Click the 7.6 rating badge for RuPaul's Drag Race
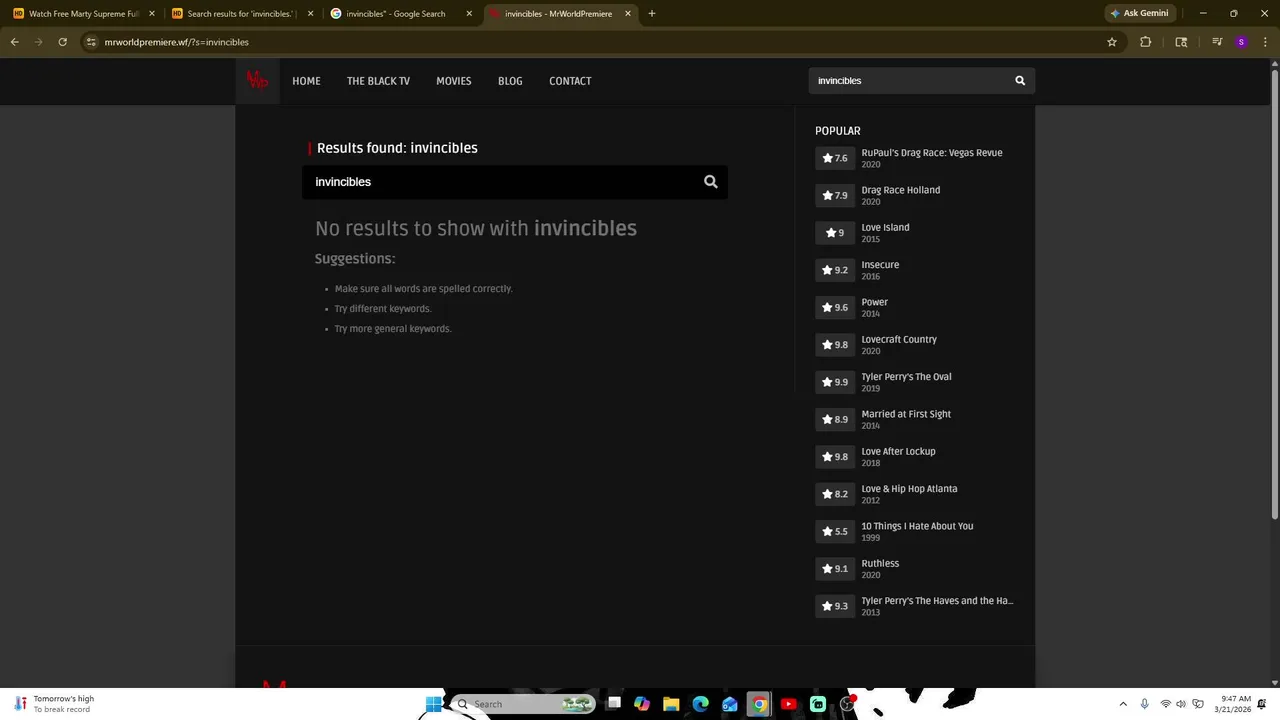1280x720 pixels. (x=835, y=158)
